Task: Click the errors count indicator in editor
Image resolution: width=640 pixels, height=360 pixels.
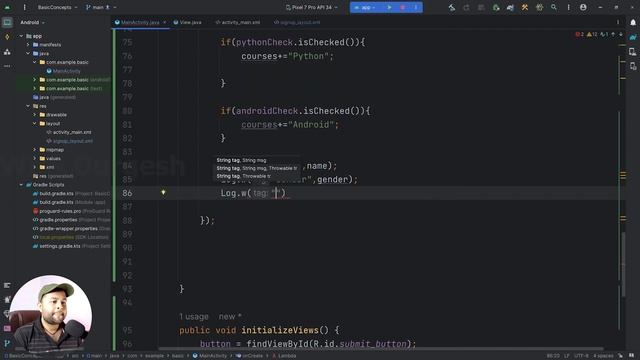Action: click(x=580, y=34)
